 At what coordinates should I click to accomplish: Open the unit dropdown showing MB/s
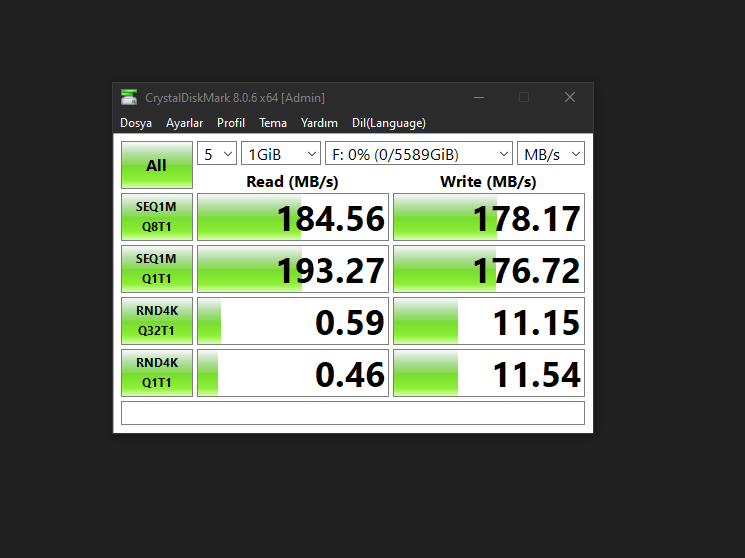[551, 154]
